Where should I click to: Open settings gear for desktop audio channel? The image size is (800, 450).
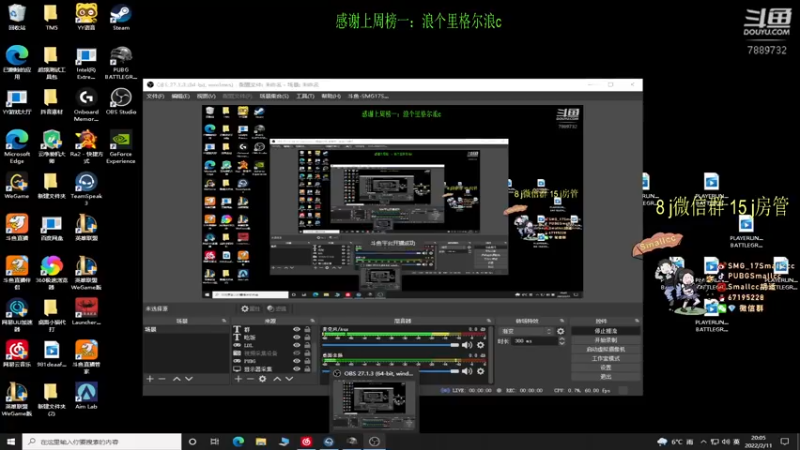pyautogui.click(x=481, y=371)
